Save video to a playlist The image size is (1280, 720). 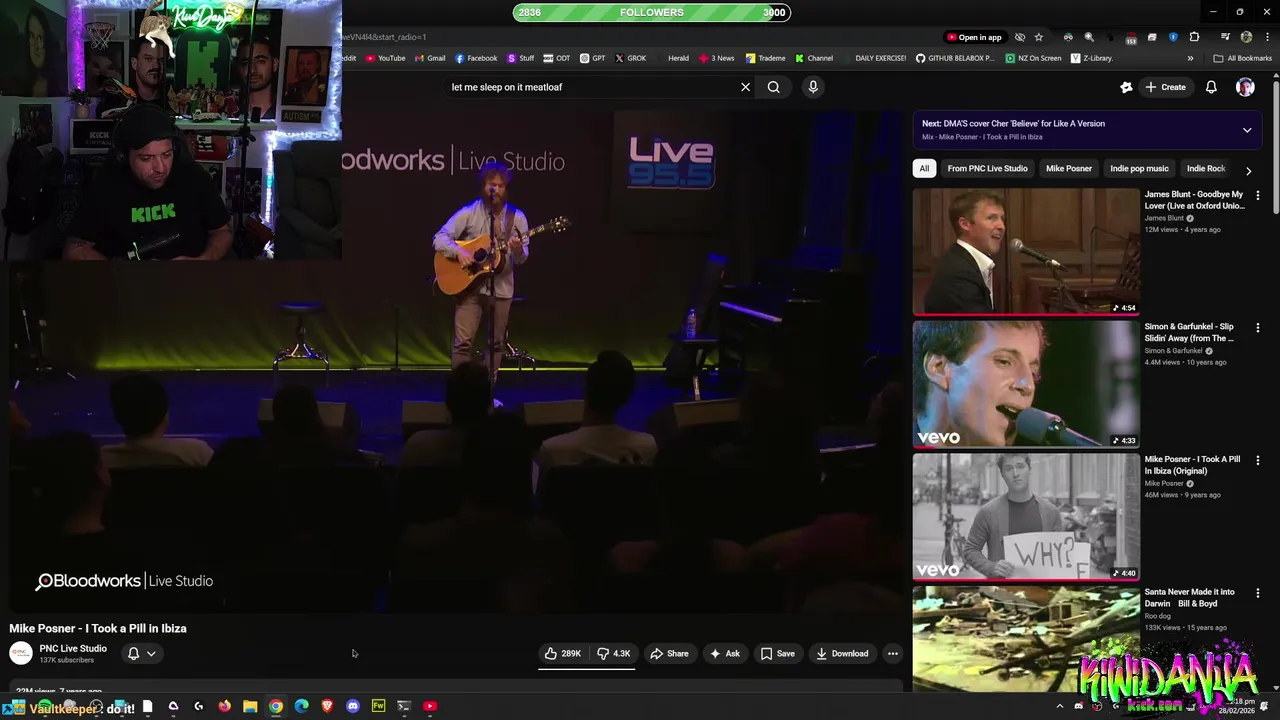click(x=777, y=653)
